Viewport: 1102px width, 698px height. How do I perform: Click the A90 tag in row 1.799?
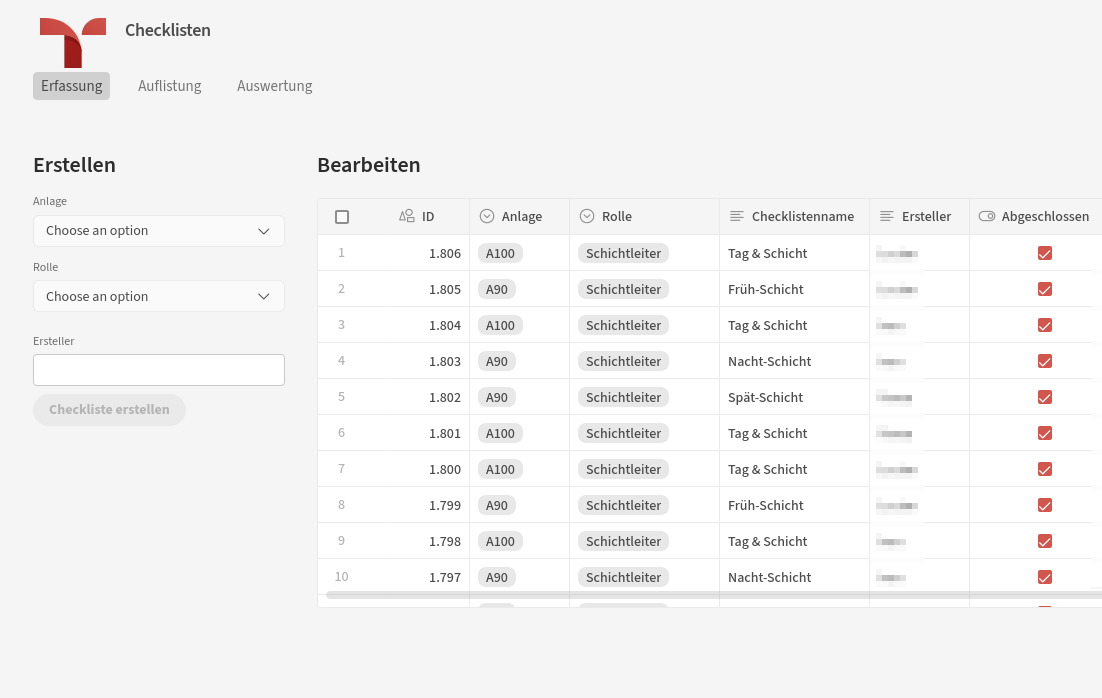point(497,505)
